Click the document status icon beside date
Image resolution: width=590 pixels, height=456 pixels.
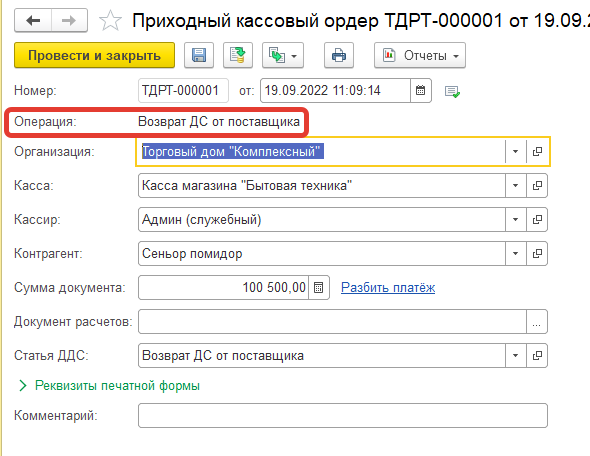point(452,91)
